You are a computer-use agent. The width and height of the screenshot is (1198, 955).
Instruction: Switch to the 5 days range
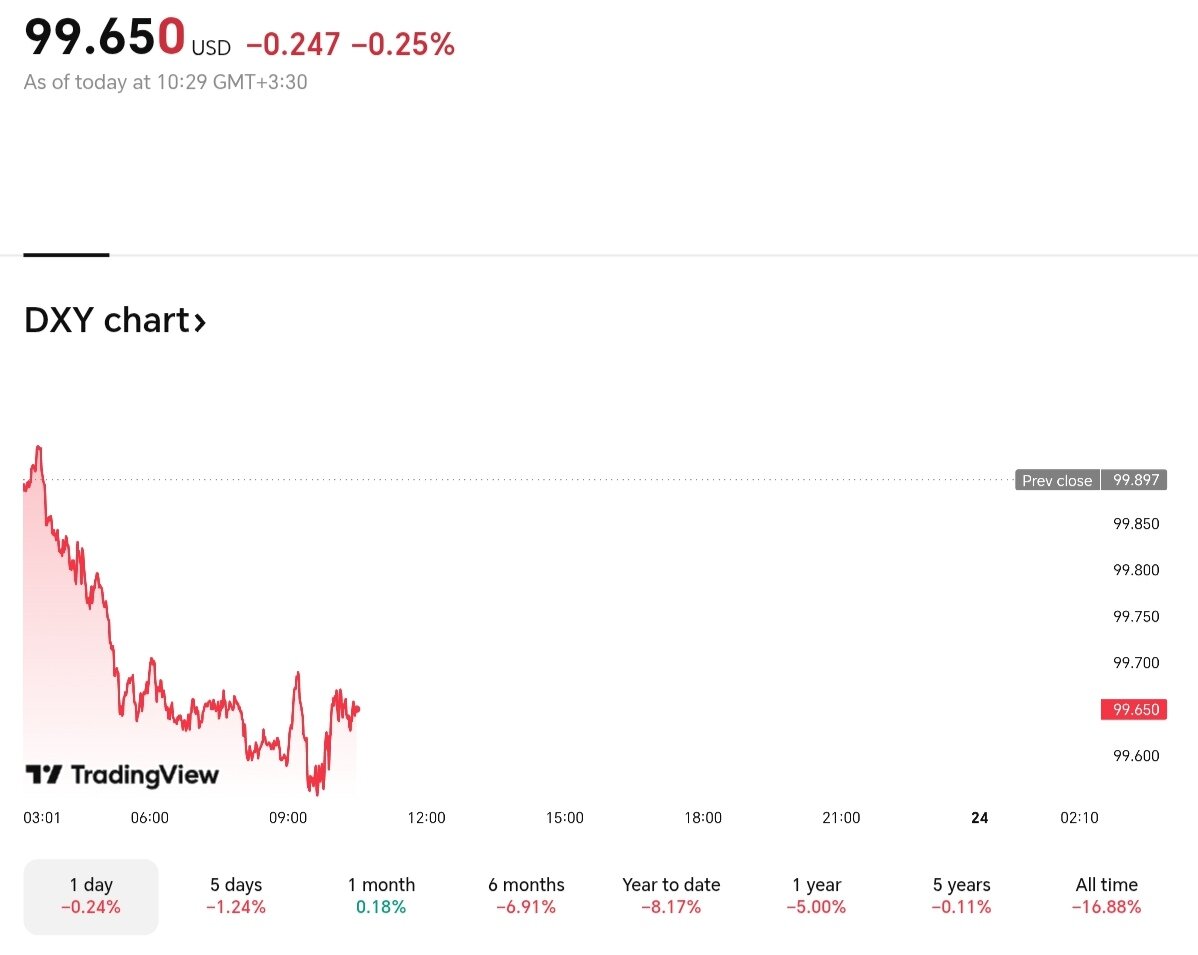[x=236, y=896]
